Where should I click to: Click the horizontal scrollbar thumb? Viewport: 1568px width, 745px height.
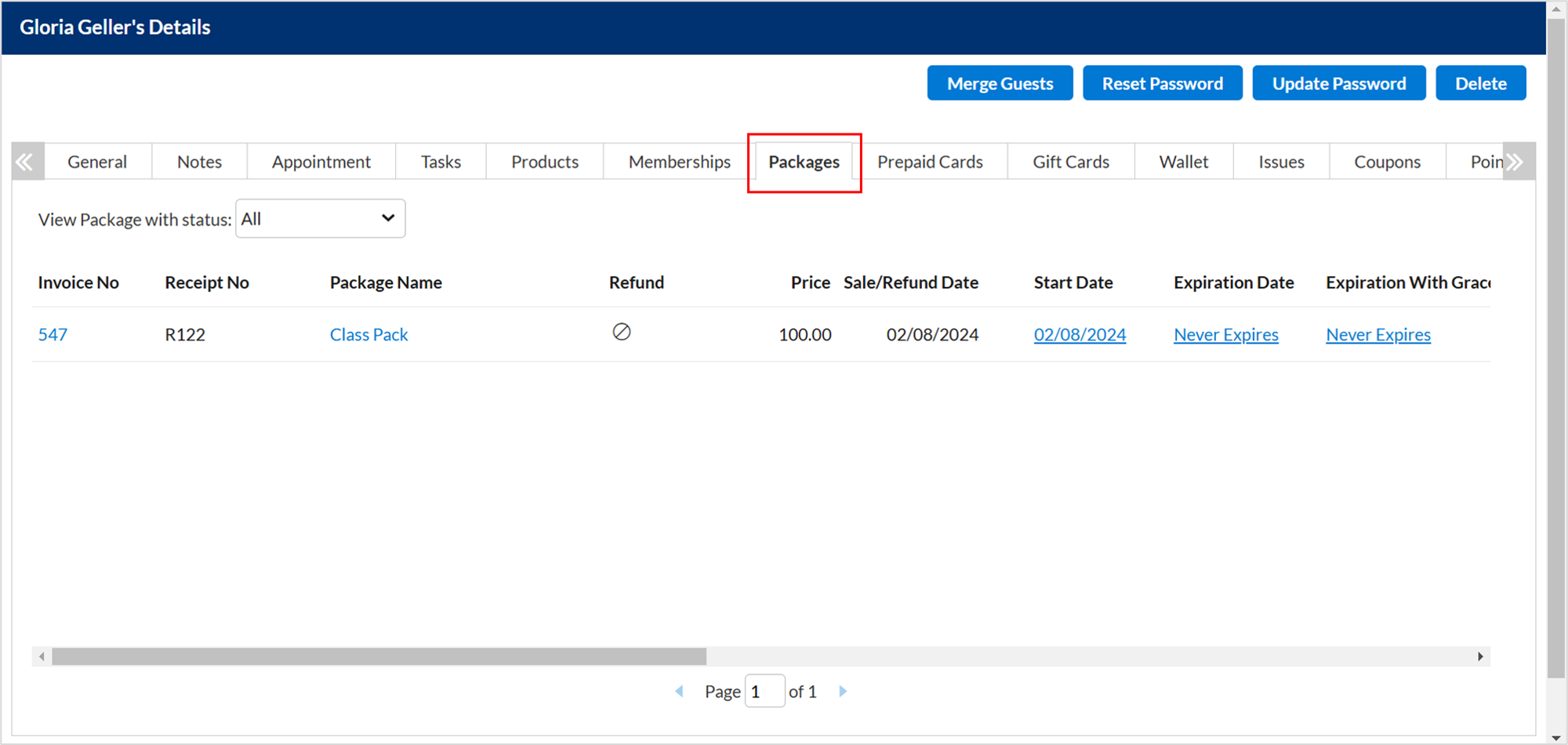pos(379,656)
